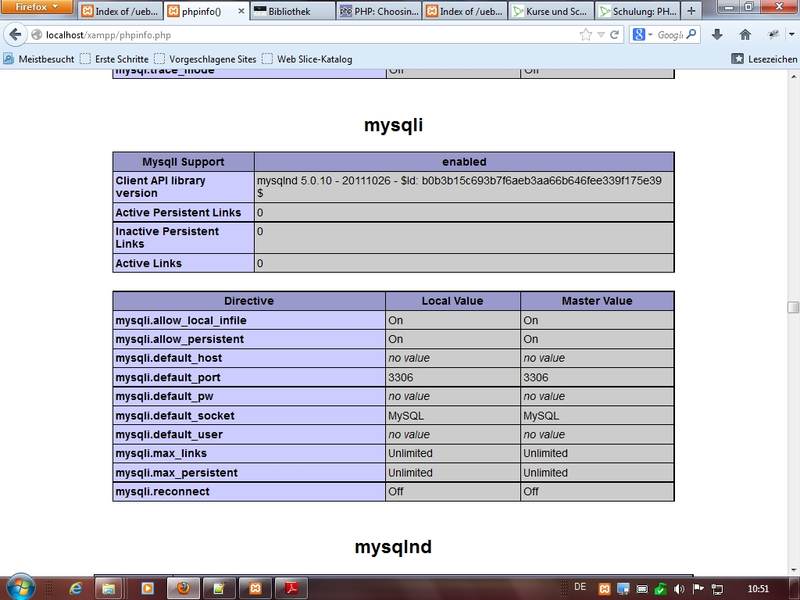Open the URL history dropdown arrow
The width and height of the screenshot is (800, 600).
[601, 35]
